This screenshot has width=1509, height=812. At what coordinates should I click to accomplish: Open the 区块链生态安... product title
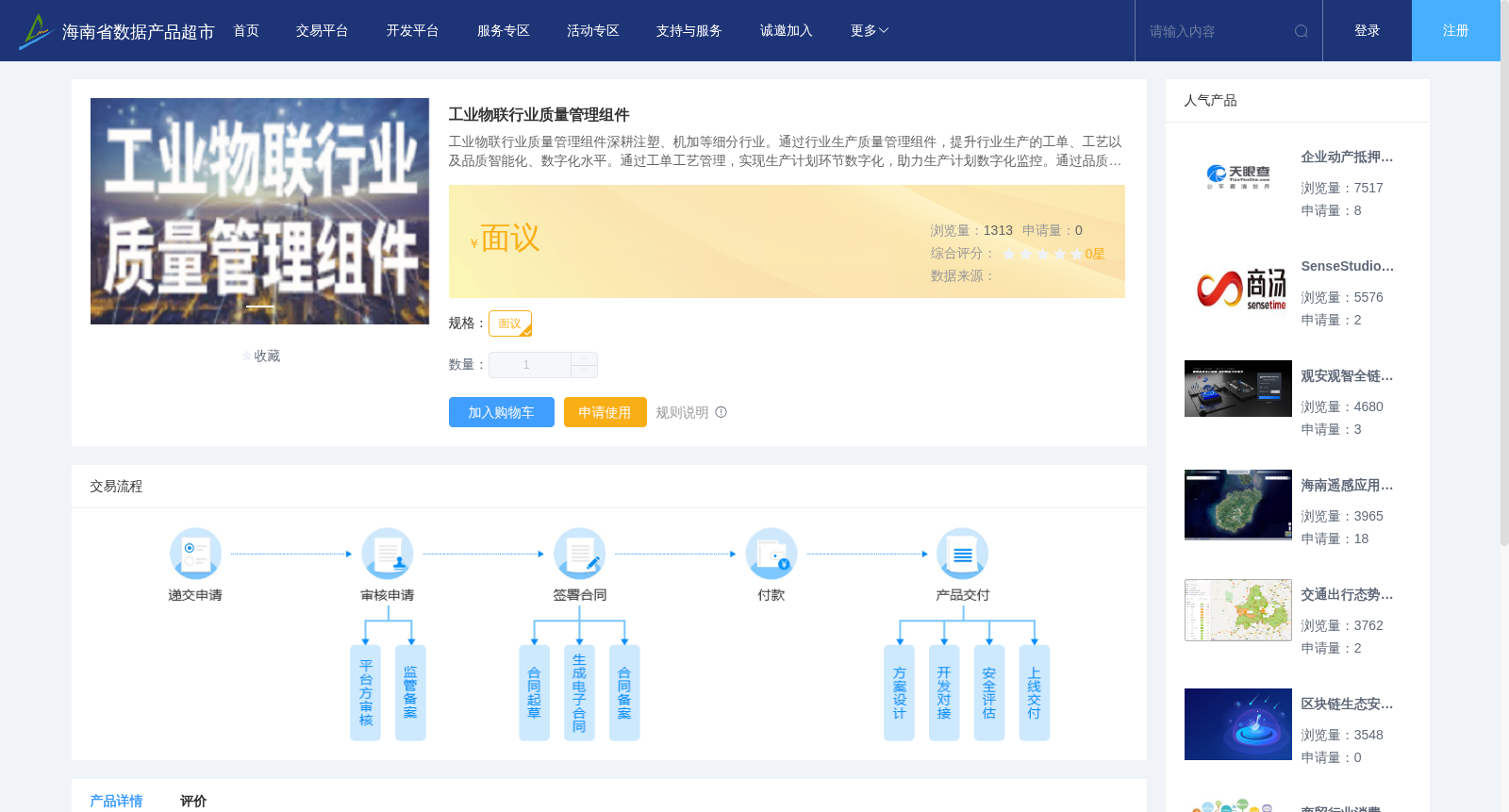[x=1347, y=704]
